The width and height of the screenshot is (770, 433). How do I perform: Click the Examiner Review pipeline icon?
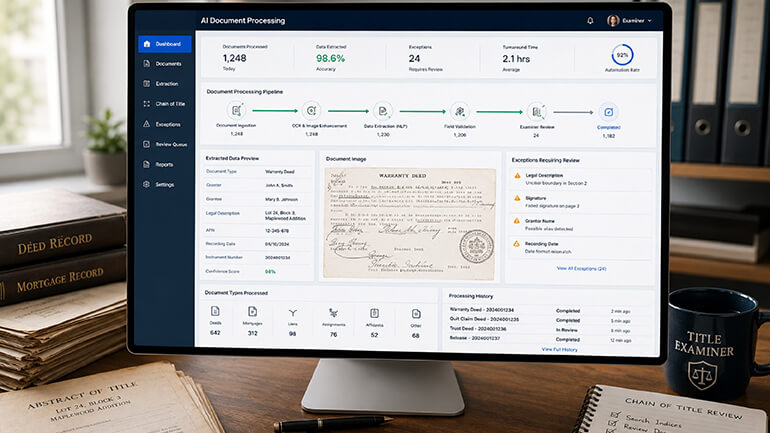pyautogui.click(x=537, y=112)
